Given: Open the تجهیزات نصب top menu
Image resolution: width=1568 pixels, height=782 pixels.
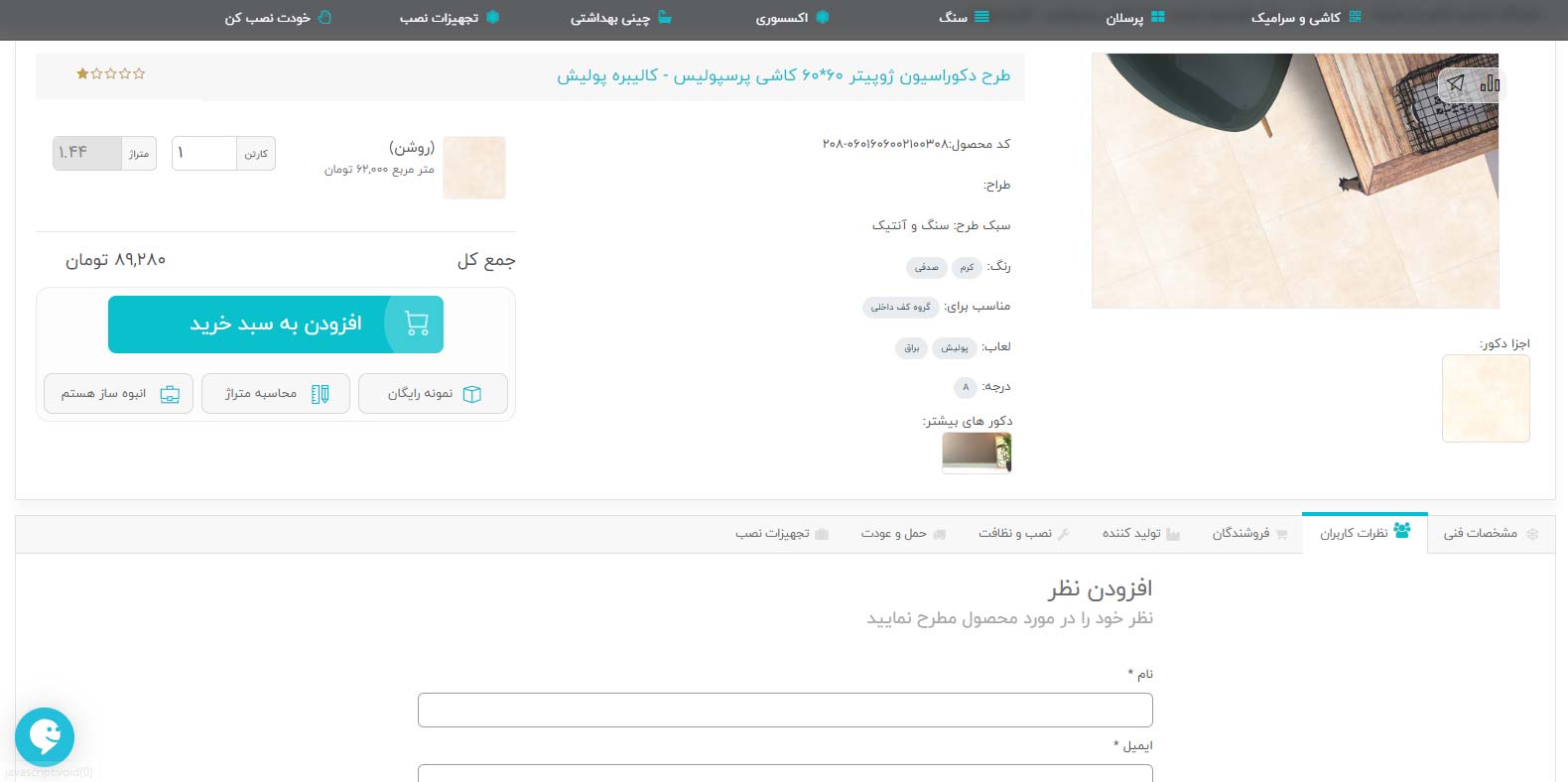Looking at the screenshot, I should 450,18.
